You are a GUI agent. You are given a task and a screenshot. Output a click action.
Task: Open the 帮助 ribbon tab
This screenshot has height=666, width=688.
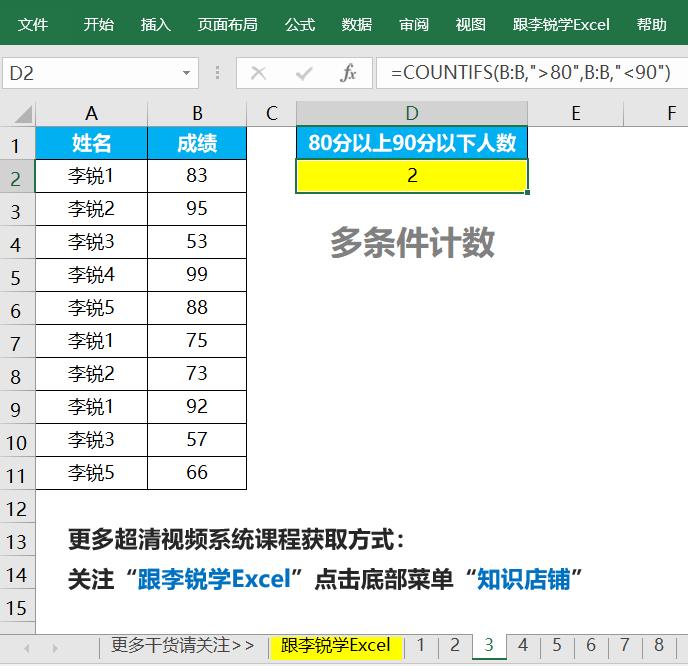(x=652, y=24)
